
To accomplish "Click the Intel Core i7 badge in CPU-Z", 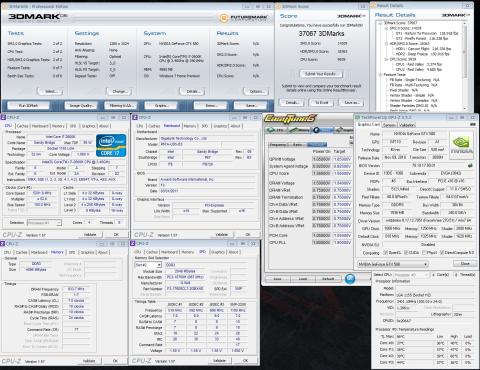I will [111, 145].
